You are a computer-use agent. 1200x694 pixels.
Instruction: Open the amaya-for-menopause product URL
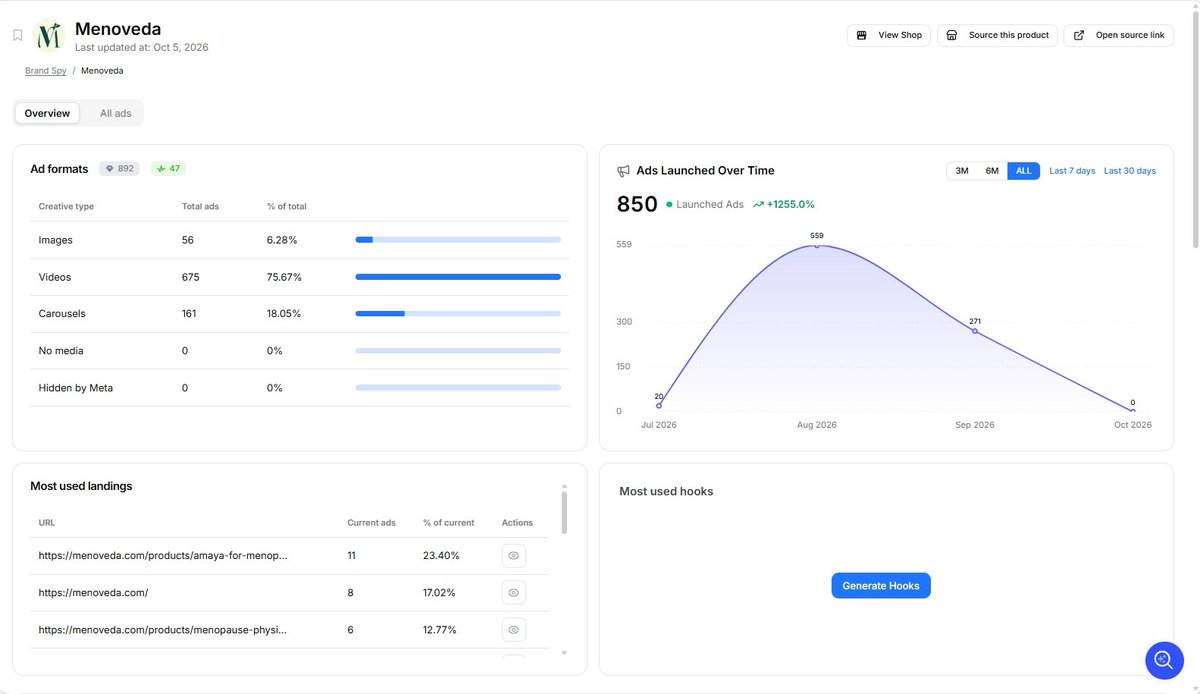point(163,555)
